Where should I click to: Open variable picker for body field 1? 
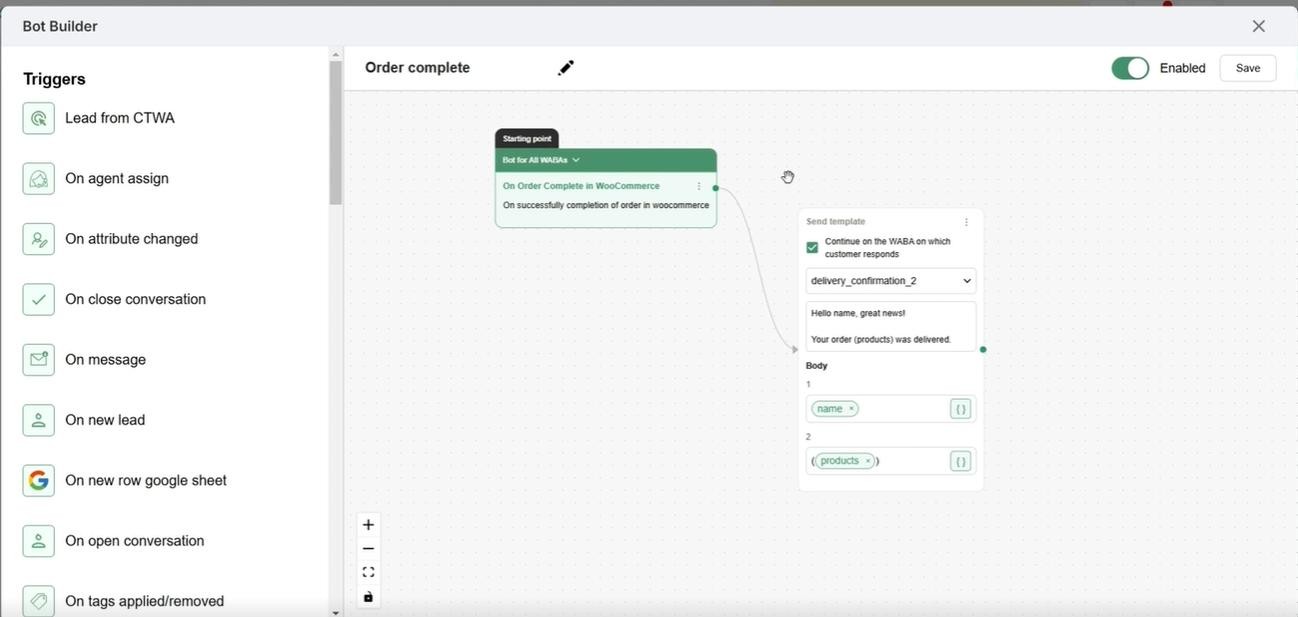point(960,409)
